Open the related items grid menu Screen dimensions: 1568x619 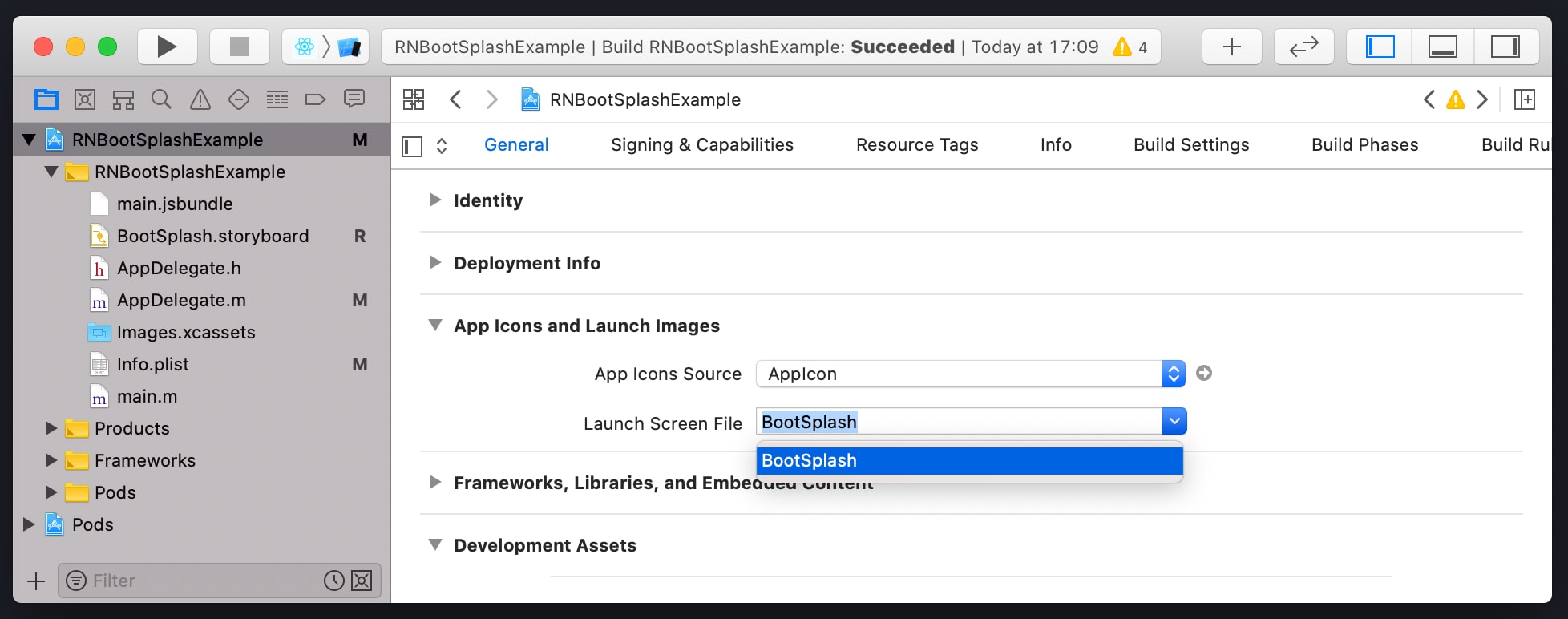pyautogui.click(x=414, y=99)
